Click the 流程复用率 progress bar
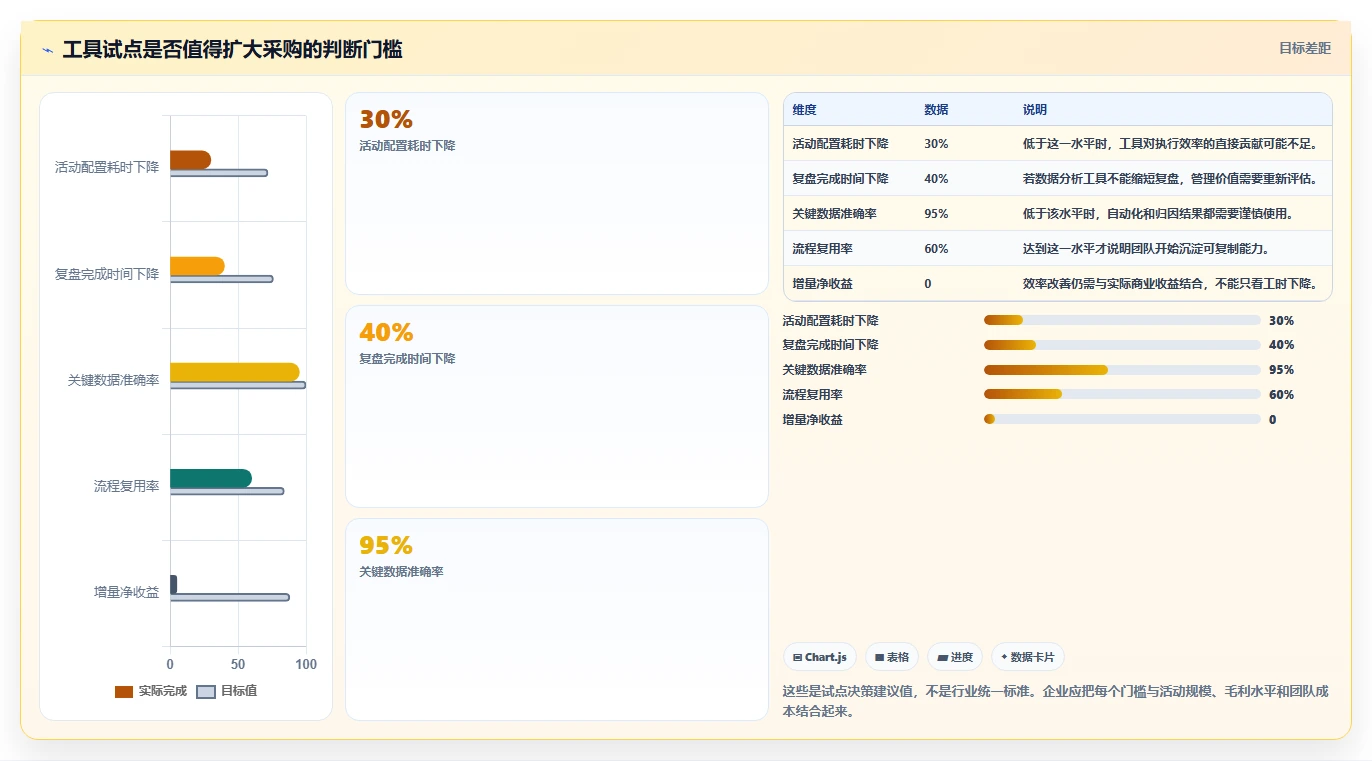1372x761 pixels. [1122, 394]
